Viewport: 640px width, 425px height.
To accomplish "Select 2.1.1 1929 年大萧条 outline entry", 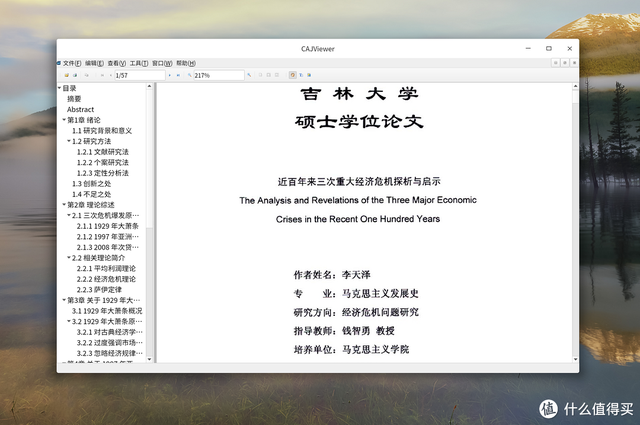I will coord(108,226).
